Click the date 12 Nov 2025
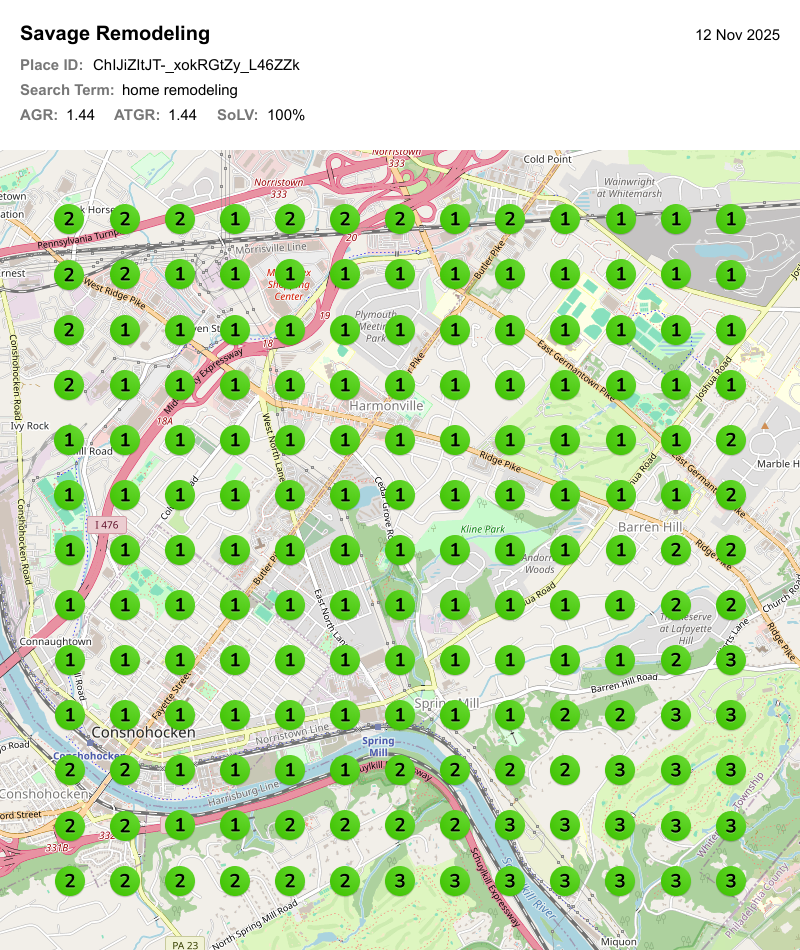The width and height of the screenshot is (800, 950). click(x=738, y=35)
